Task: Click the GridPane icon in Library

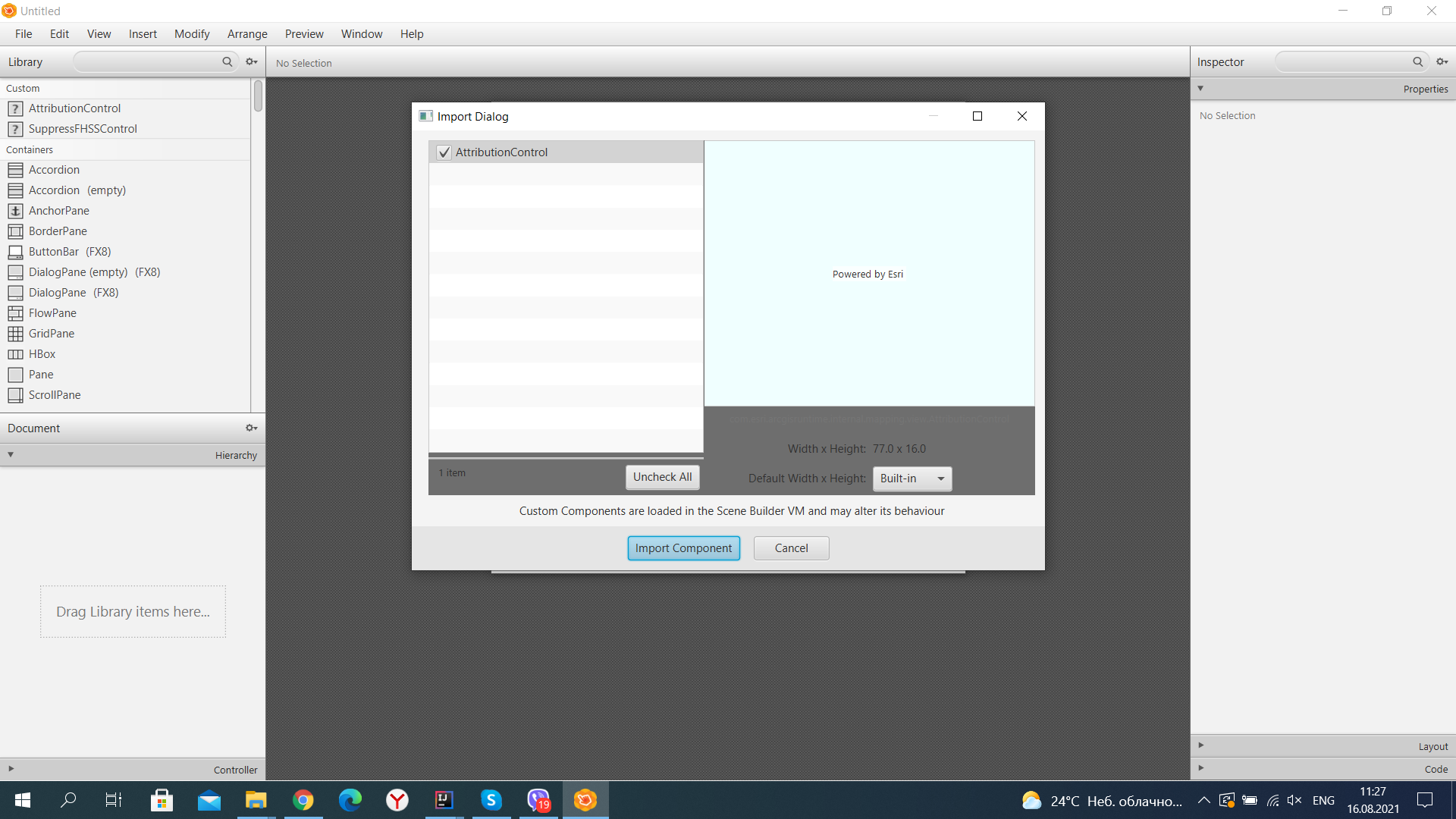Action: 15,334
